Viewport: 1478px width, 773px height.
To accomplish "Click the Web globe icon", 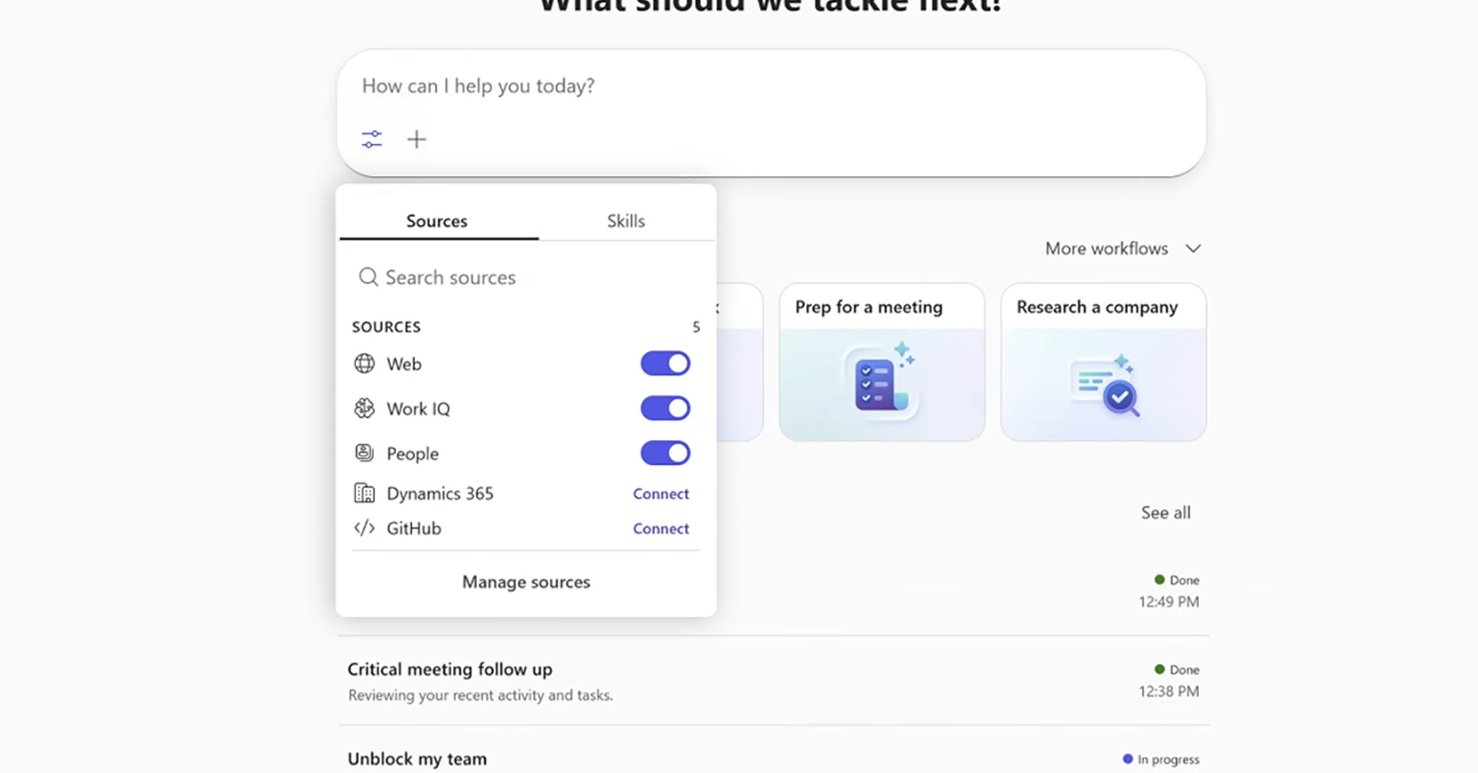I will 365,364.
